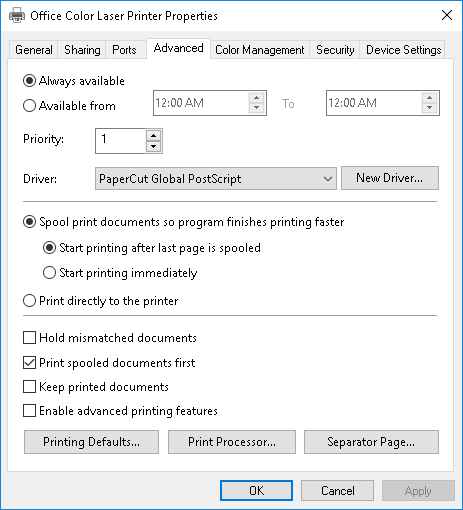Tick Keep printed documents checkbox
This screenshot has height=510, width=463.
29,387
